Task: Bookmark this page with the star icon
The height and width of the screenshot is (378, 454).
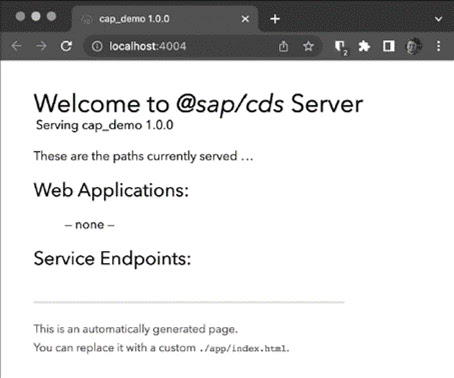Action: coord(308,46)
